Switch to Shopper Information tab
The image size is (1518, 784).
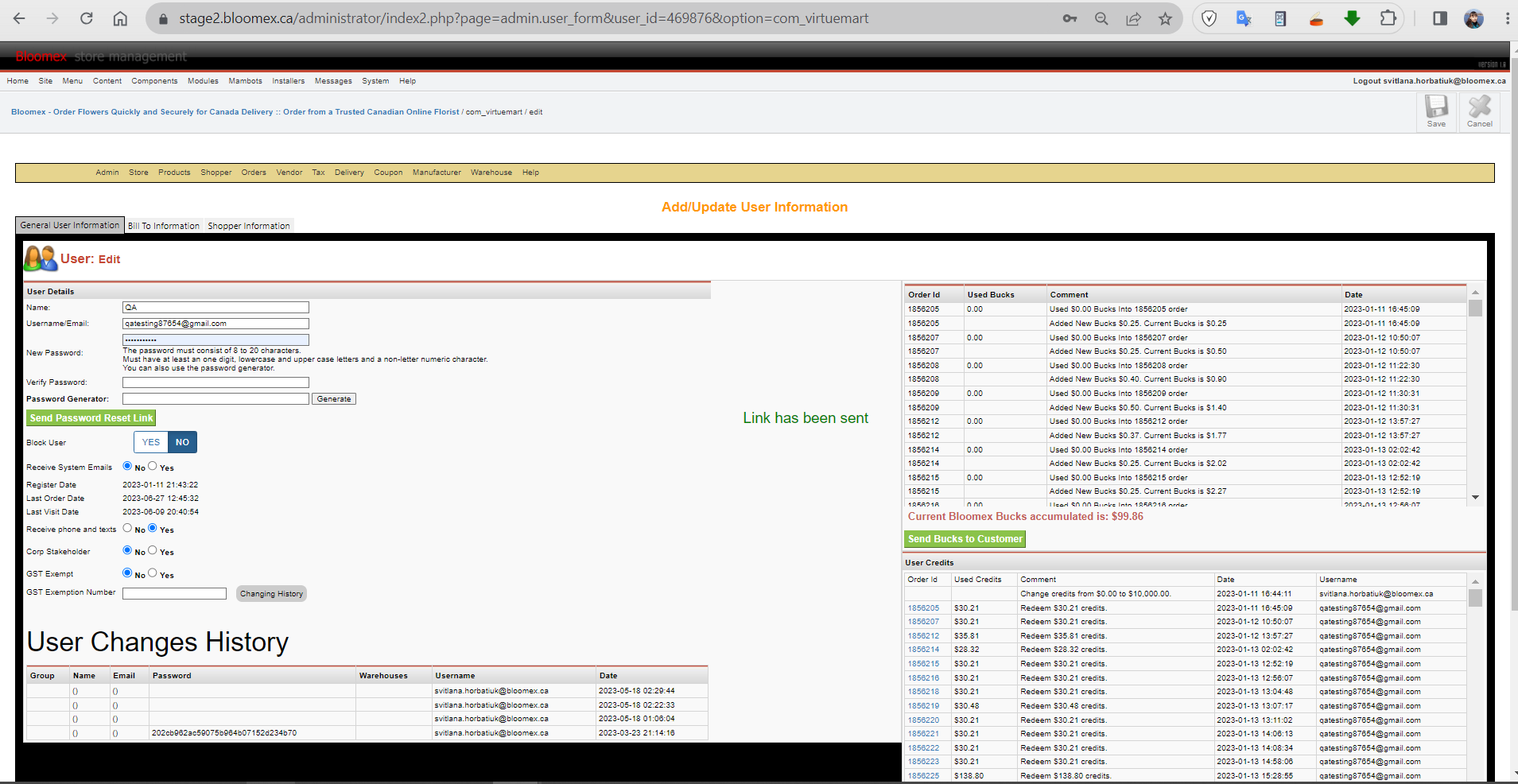(x=249, y=226)
